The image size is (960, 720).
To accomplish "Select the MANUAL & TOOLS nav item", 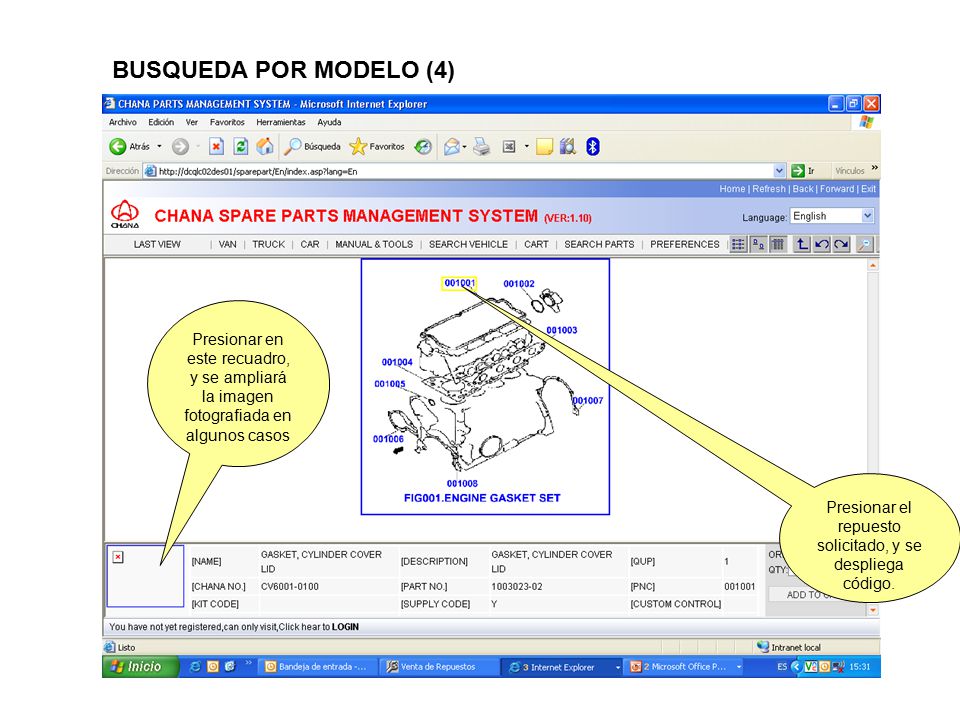I will pos(374,244).
